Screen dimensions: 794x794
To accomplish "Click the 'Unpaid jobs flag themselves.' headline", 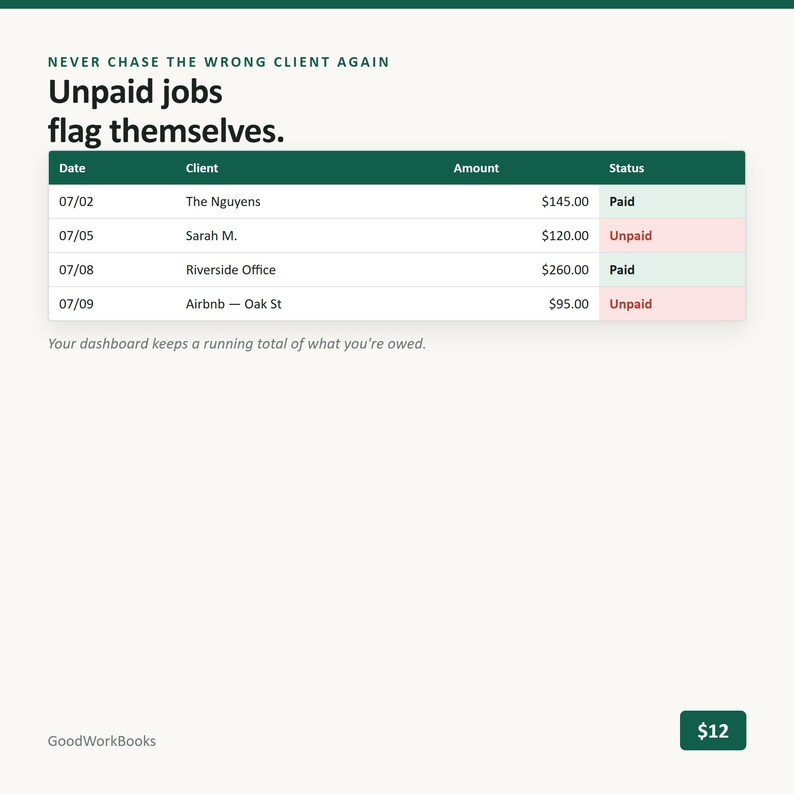I will click(166, 111).
